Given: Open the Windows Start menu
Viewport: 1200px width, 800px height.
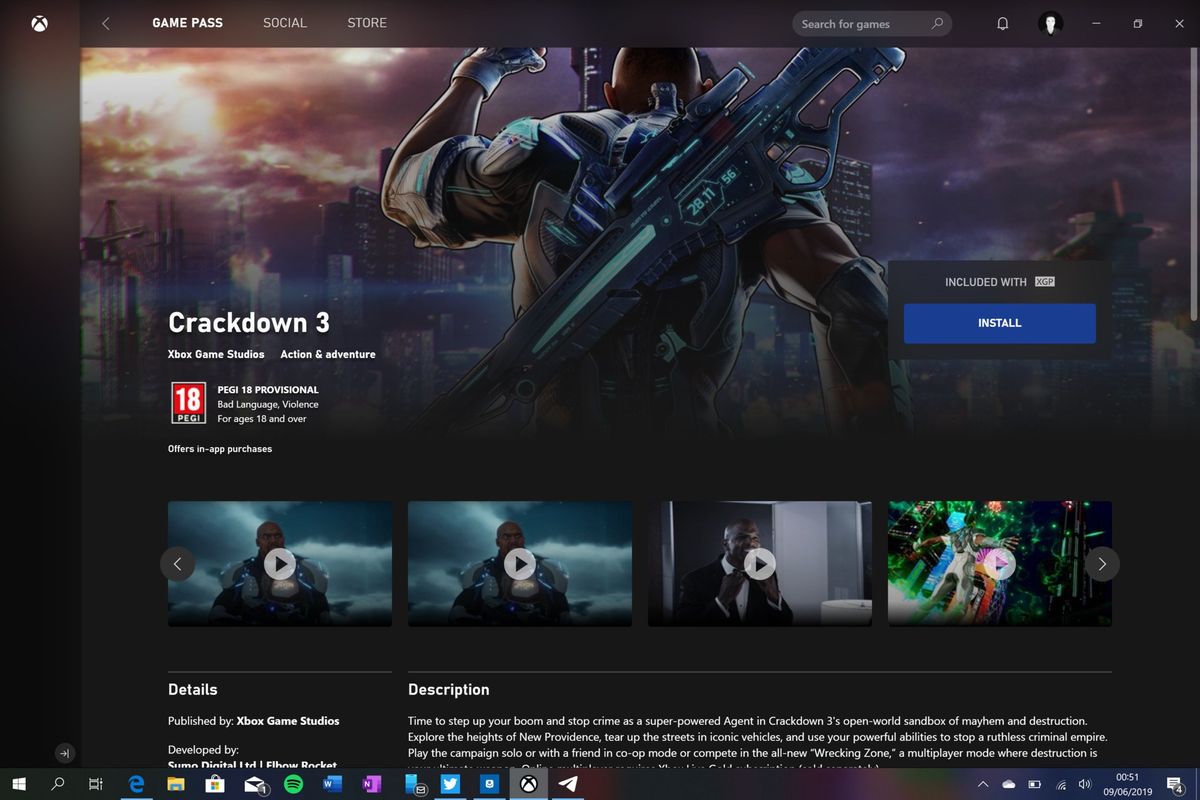Looking at the screenshot, I should [x=19, y=785].
